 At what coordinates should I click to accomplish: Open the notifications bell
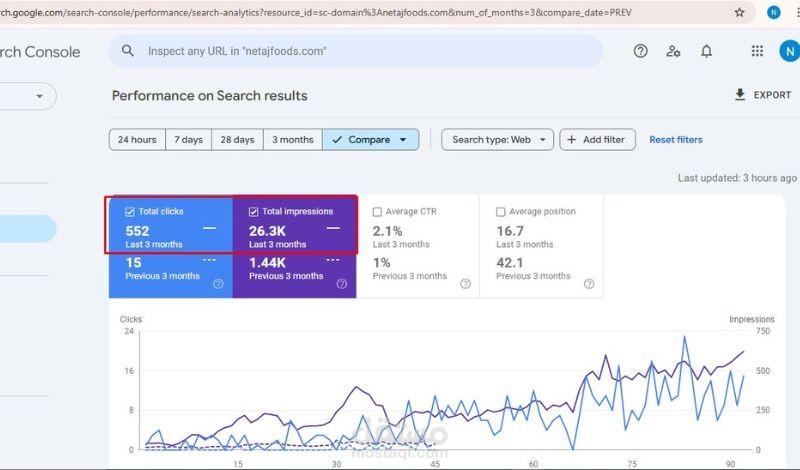(x=706, y=51)
